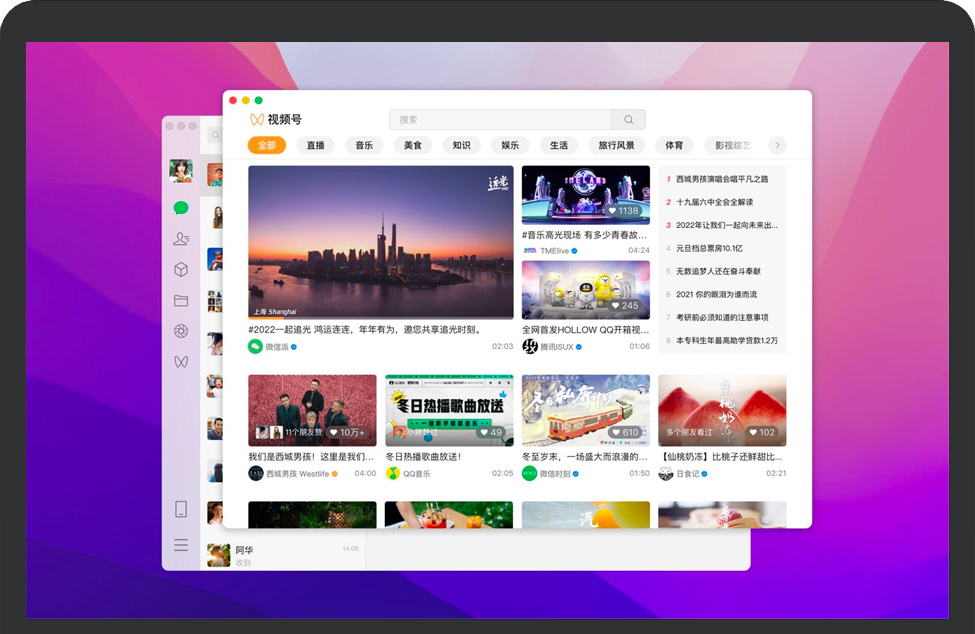975x634 pixels.
Task: Click the heart 102 likes badge
Action: (762, 432)
